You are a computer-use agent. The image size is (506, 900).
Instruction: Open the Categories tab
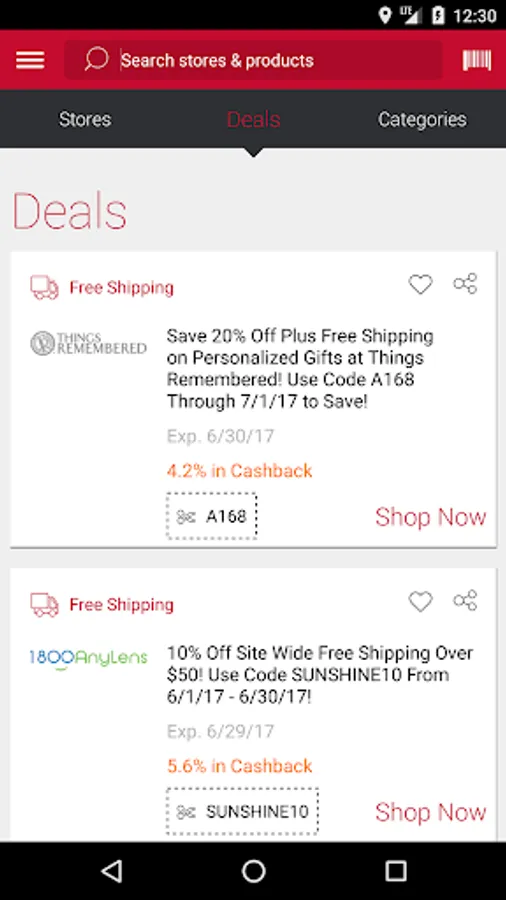[x=422, y=119]
